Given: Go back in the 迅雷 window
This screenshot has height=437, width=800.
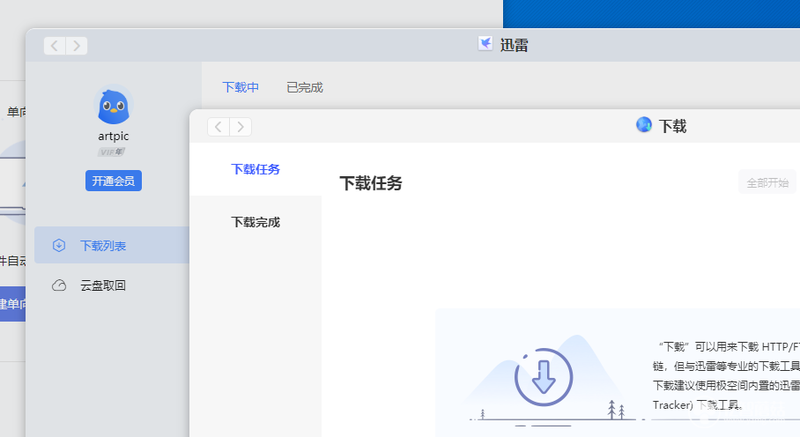Looking at the screenshot, I should click(55, 46).
